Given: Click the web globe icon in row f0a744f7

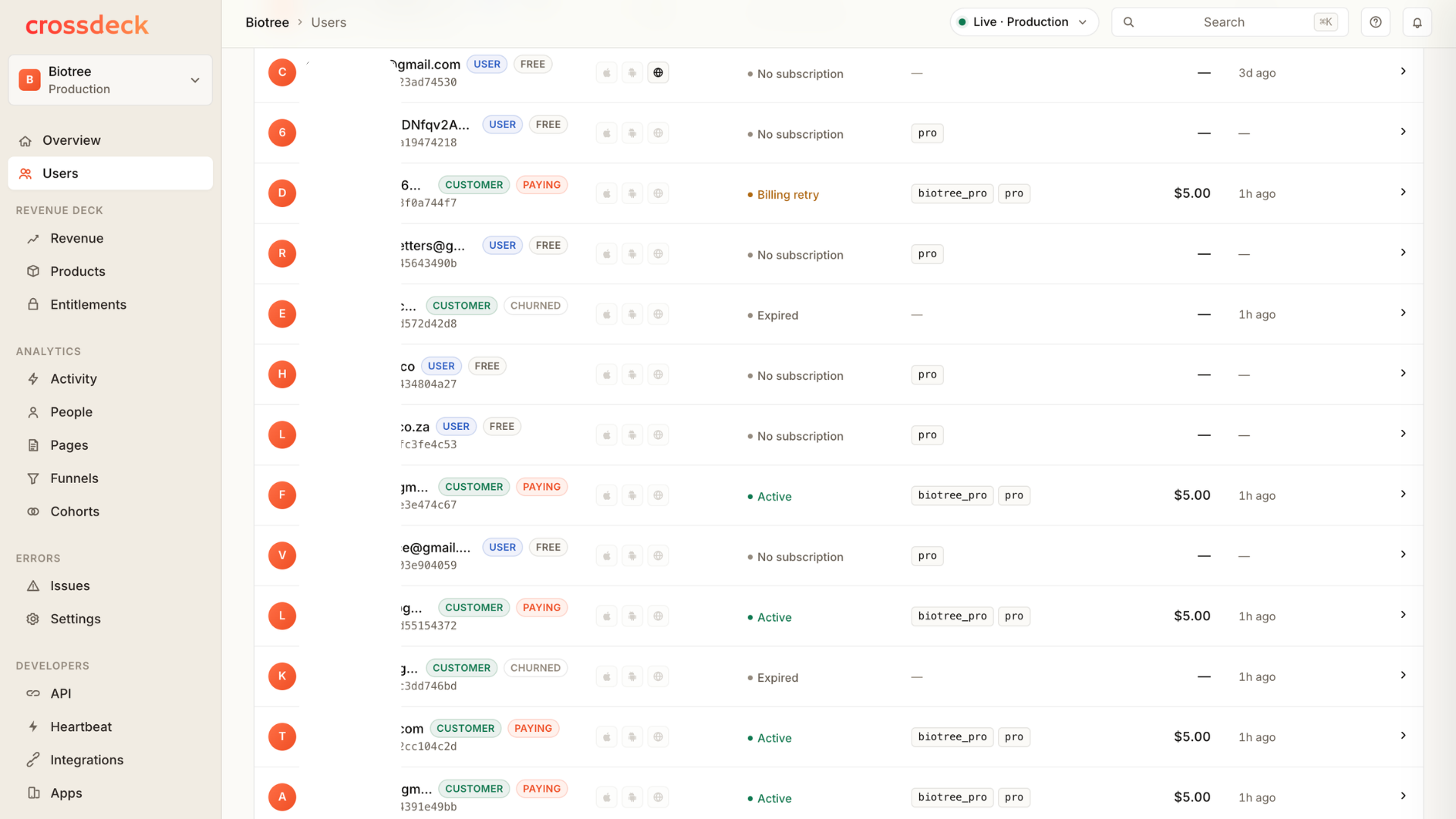Looking at the screenshot, I should 658,193.
